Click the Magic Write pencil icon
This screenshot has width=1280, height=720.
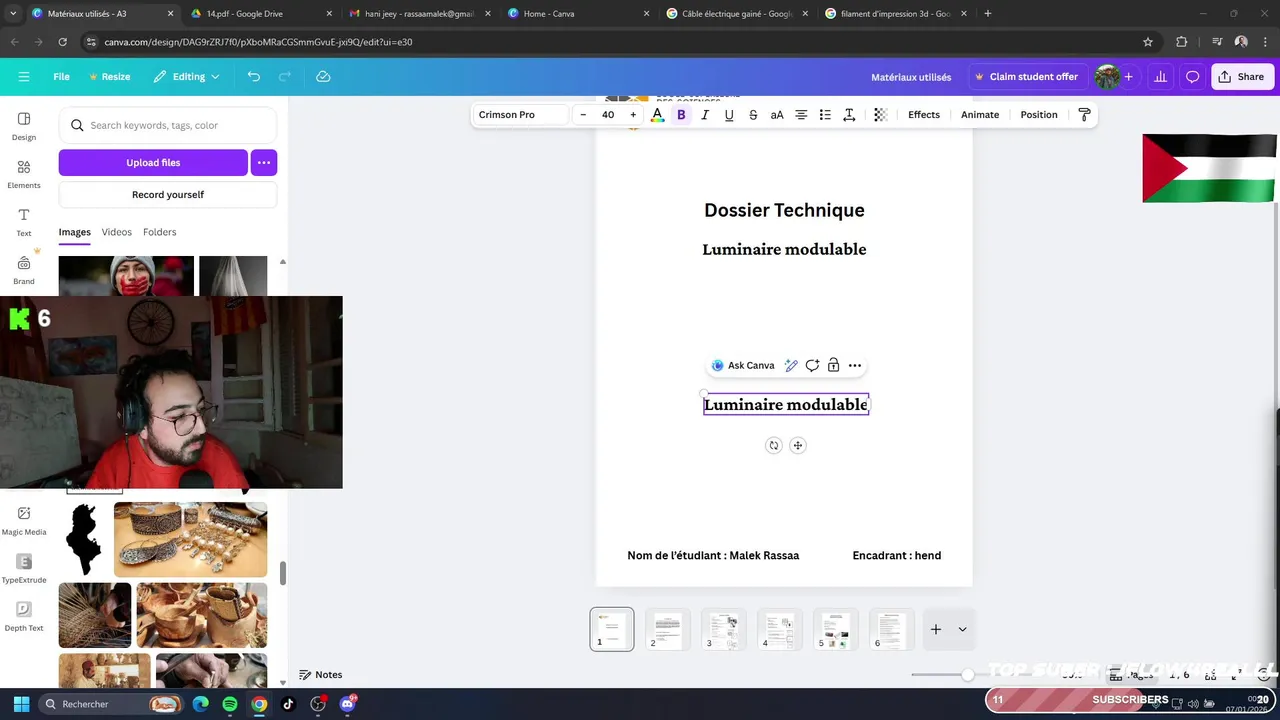(791, 366)
